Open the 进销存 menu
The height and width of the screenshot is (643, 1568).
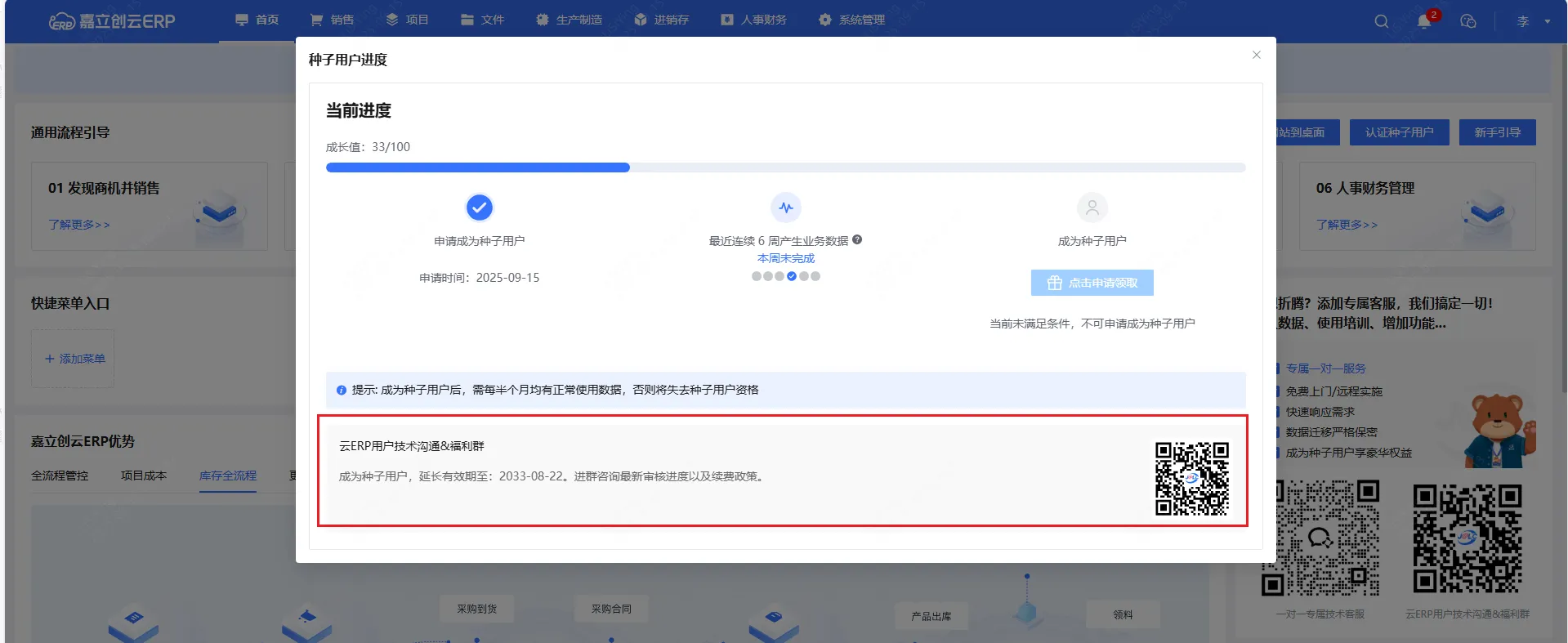pos(662,20)
